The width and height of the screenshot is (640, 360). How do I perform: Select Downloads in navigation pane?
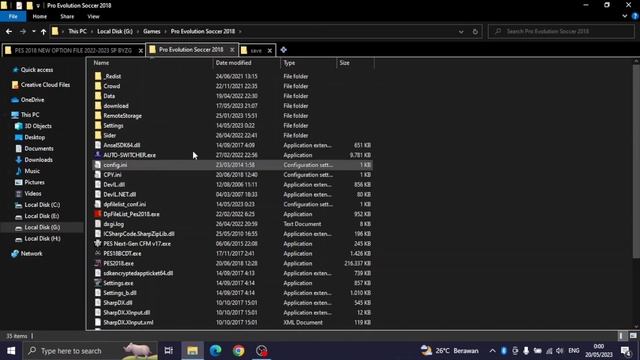pyautogui.click(x=38, y=160)
